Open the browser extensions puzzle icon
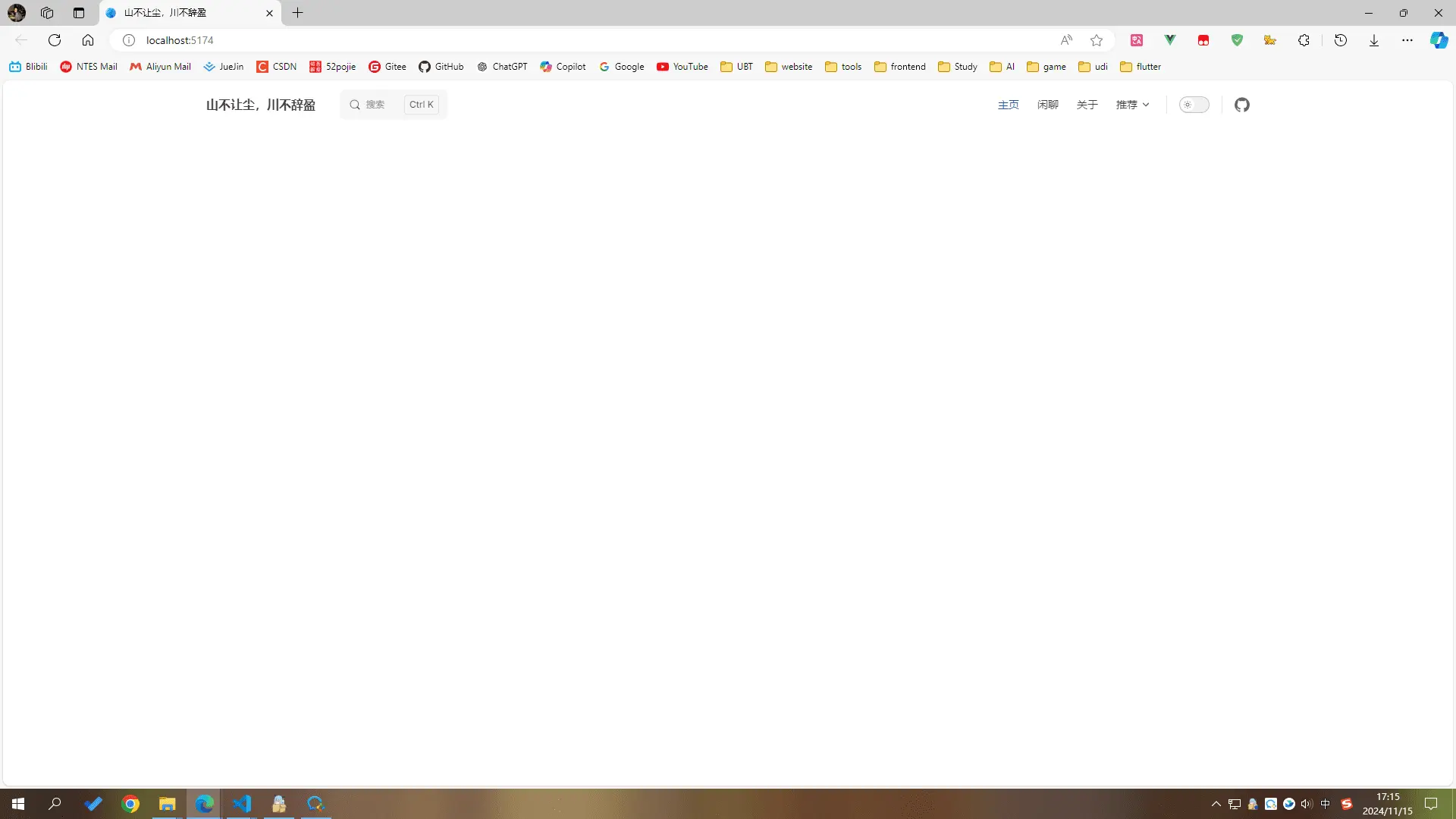The height and width of the screenshot is (819, 1456). pos(1304,40)
